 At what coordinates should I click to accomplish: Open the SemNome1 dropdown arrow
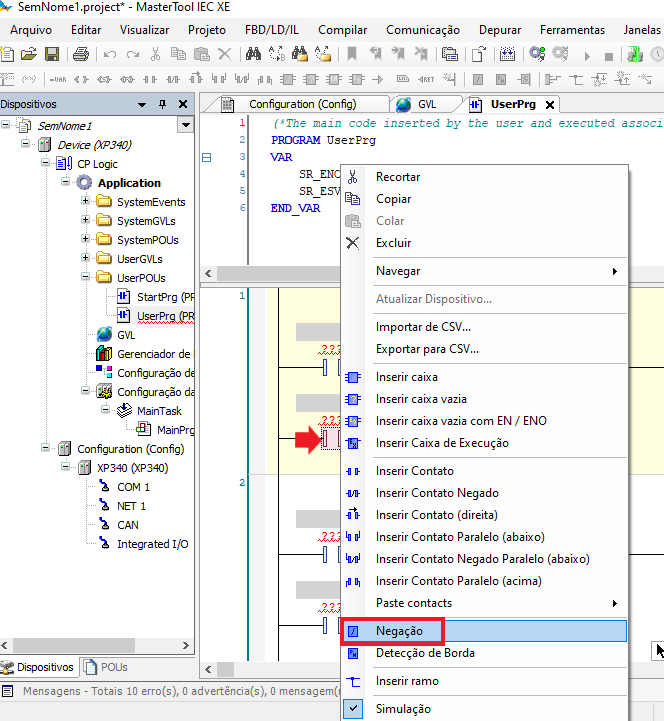pos(185,125)
